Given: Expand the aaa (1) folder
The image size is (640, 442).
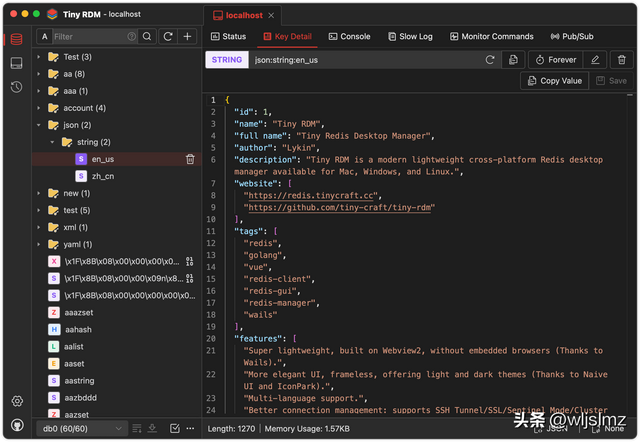Looking at the screenshot, I should tap(39, 91).
